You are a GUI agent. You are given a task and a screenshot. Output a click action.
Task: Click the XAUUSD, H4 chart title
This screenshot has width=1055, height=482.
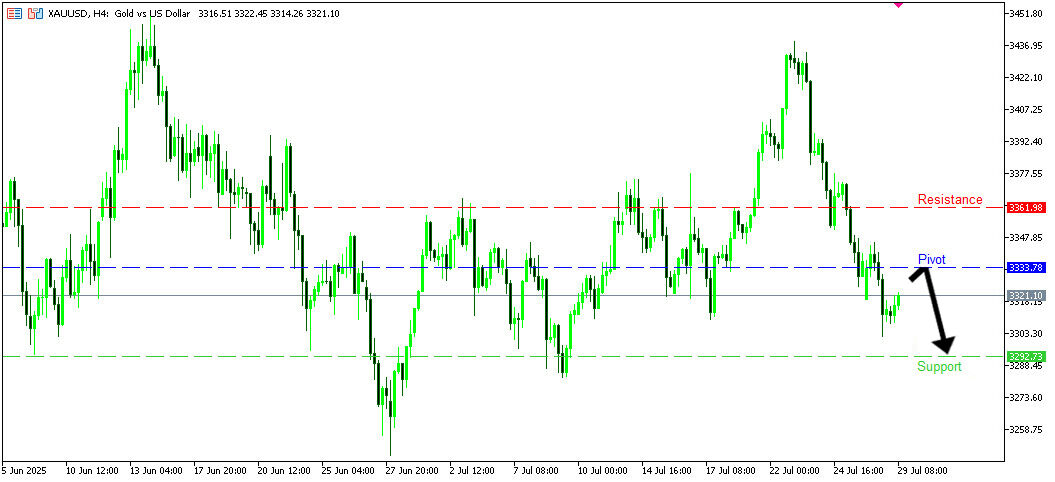click(x=78, y=14)
